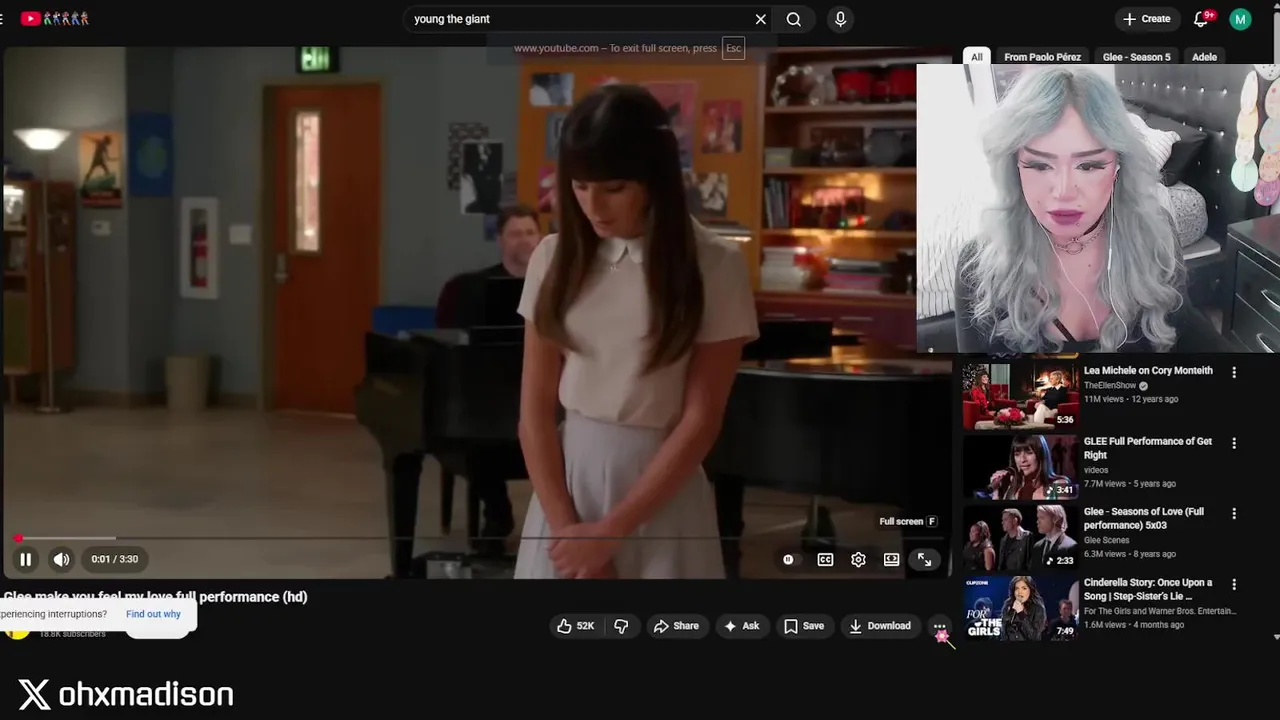The height and width of the screenshot is (720, 1280).
Task: Open Glee Seasons of Love thumbnail
Action: point(1020,537)
